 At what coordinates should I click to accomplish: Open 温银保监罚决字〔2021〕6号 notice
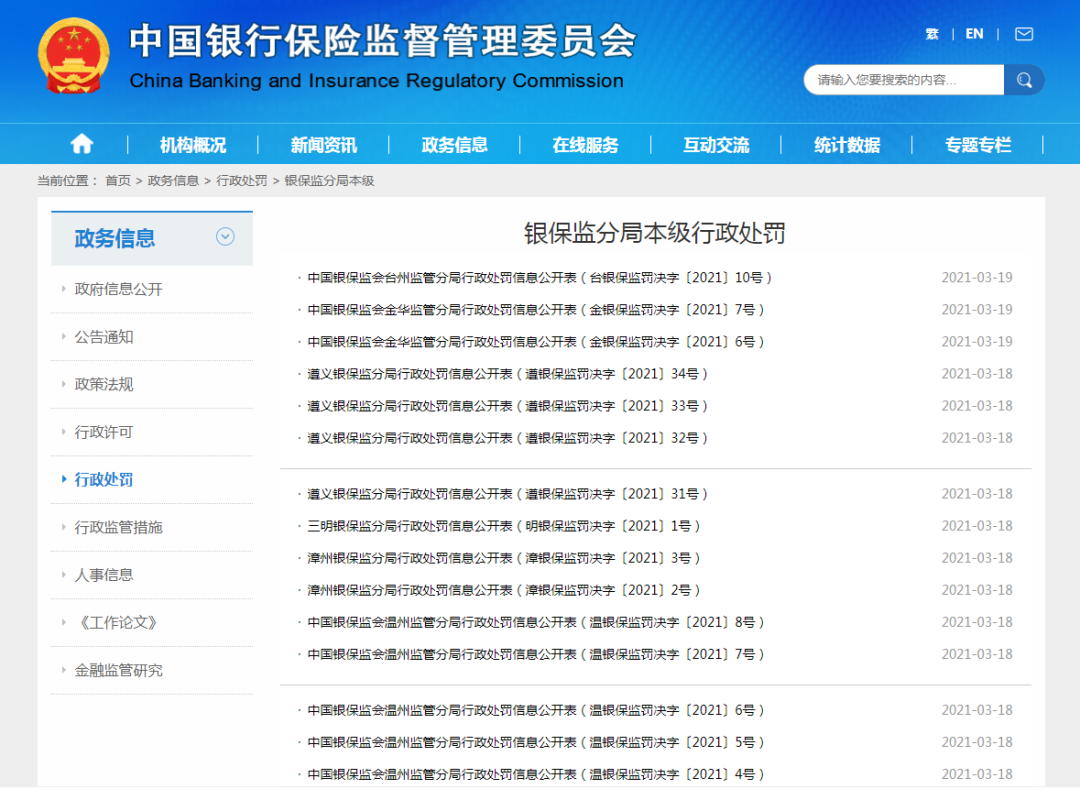536,710
